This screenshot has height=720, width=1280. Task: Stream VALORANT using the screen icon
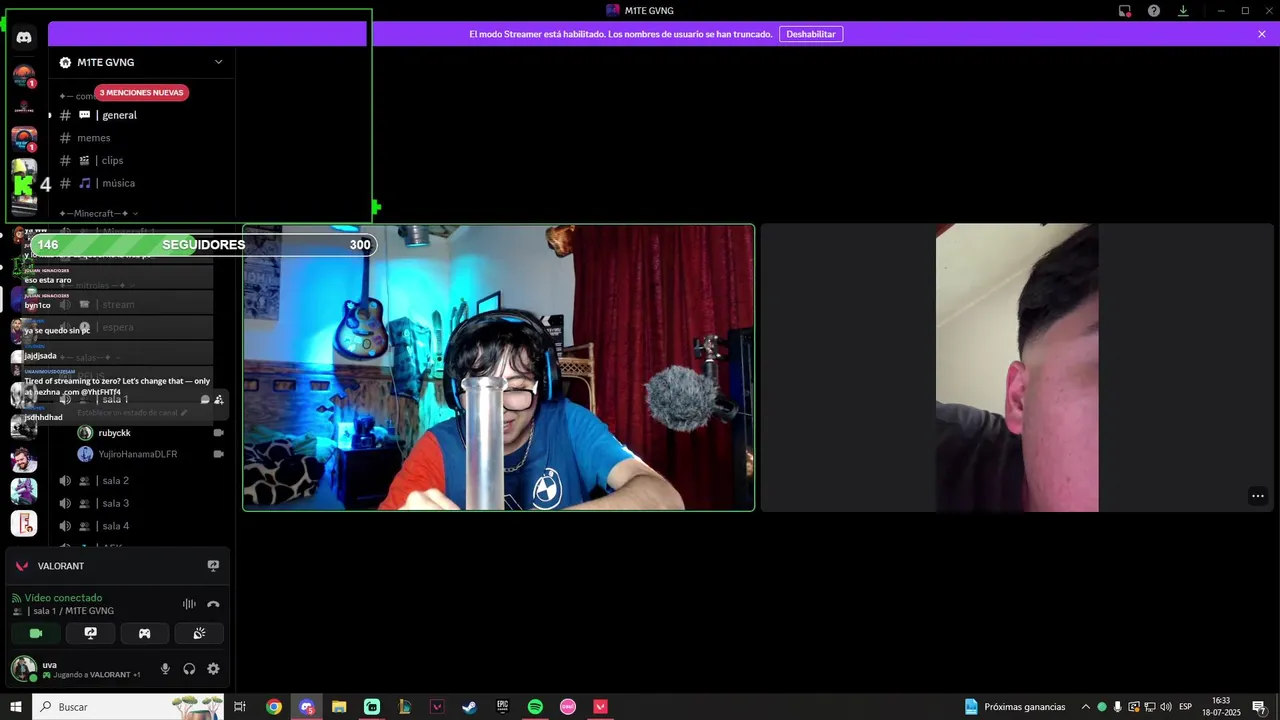(x=213, y=566)
